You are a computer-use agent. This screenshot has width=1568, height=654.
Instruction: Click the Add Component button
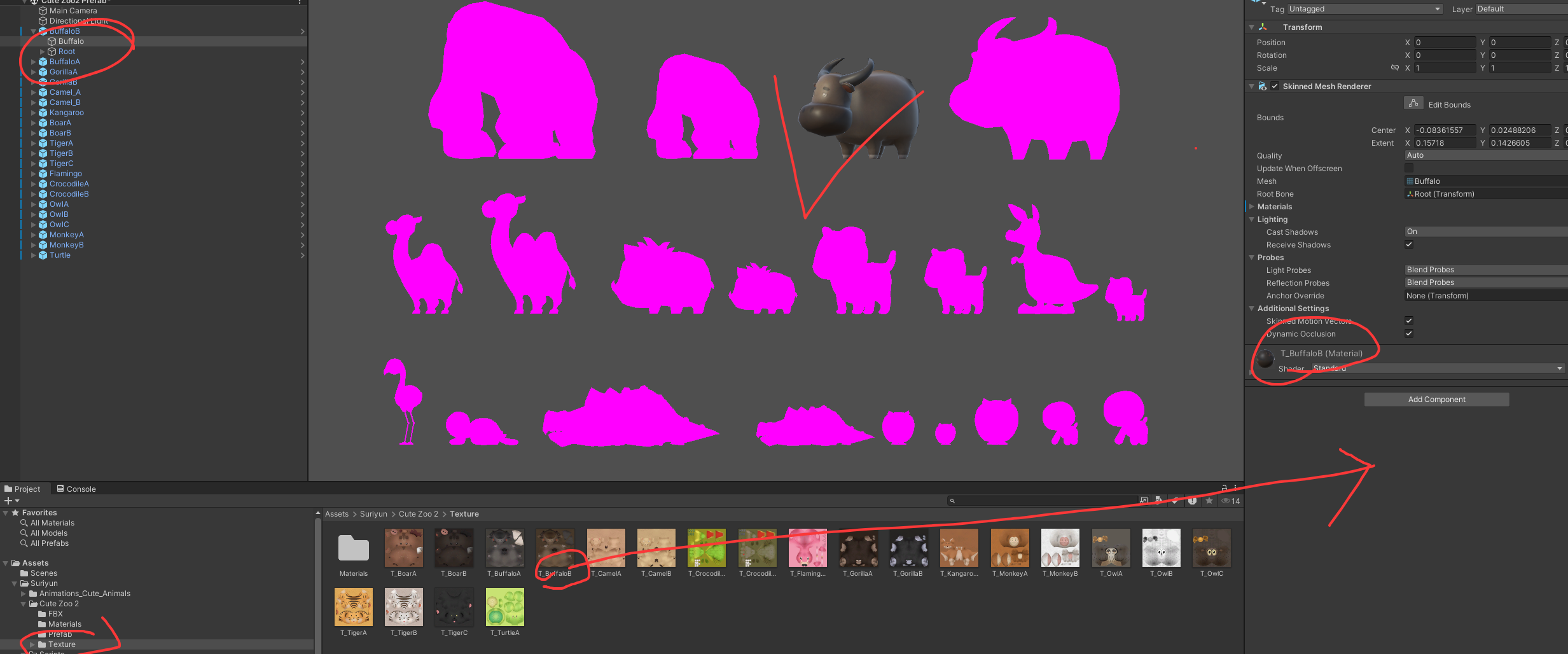(x=1436, y=400)
